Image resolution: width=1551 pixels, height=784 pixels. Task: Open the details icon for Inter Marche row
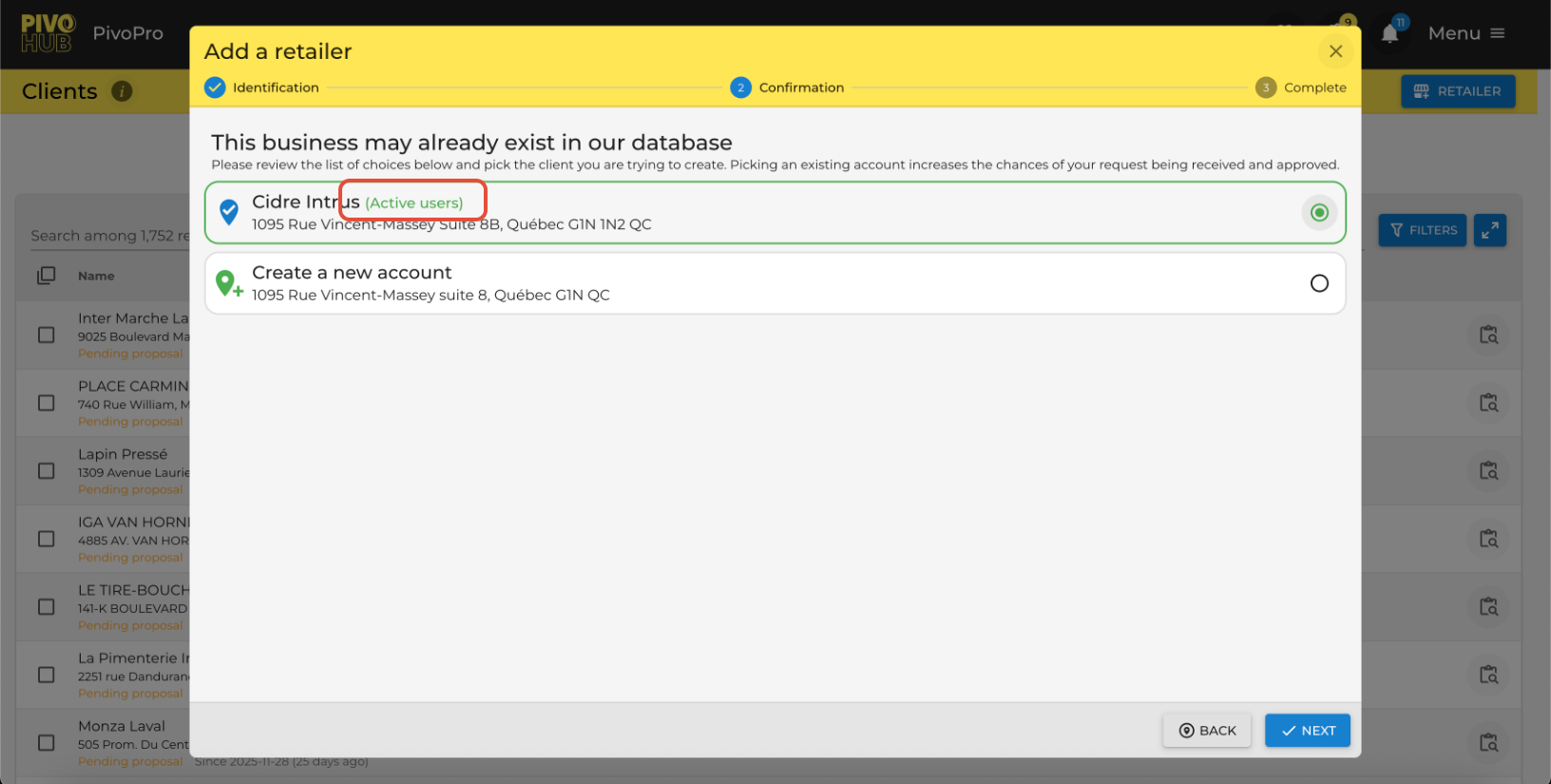[1488, 335]
